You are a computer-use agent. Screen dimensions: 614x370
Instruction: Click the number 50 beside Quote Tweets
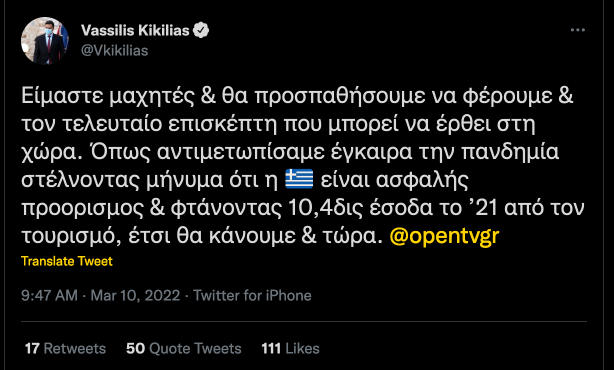(x=135, y=348)
